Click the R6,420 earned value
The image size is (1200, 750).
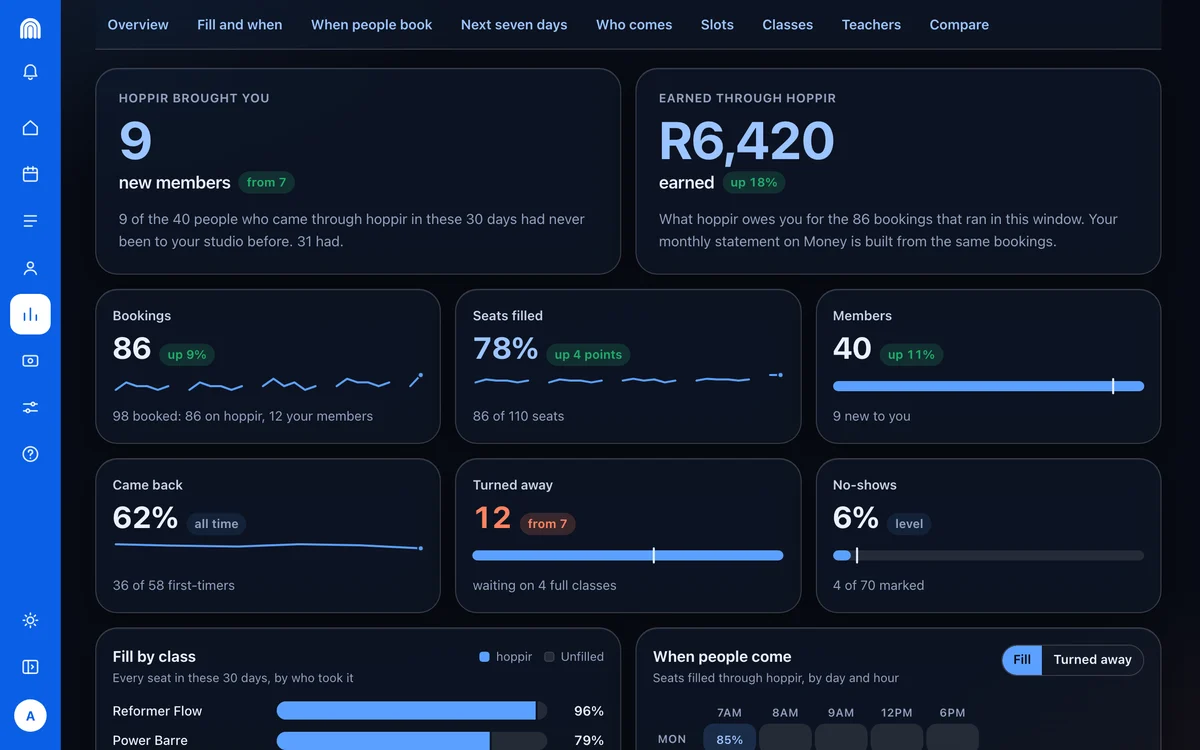coord(746,141)
